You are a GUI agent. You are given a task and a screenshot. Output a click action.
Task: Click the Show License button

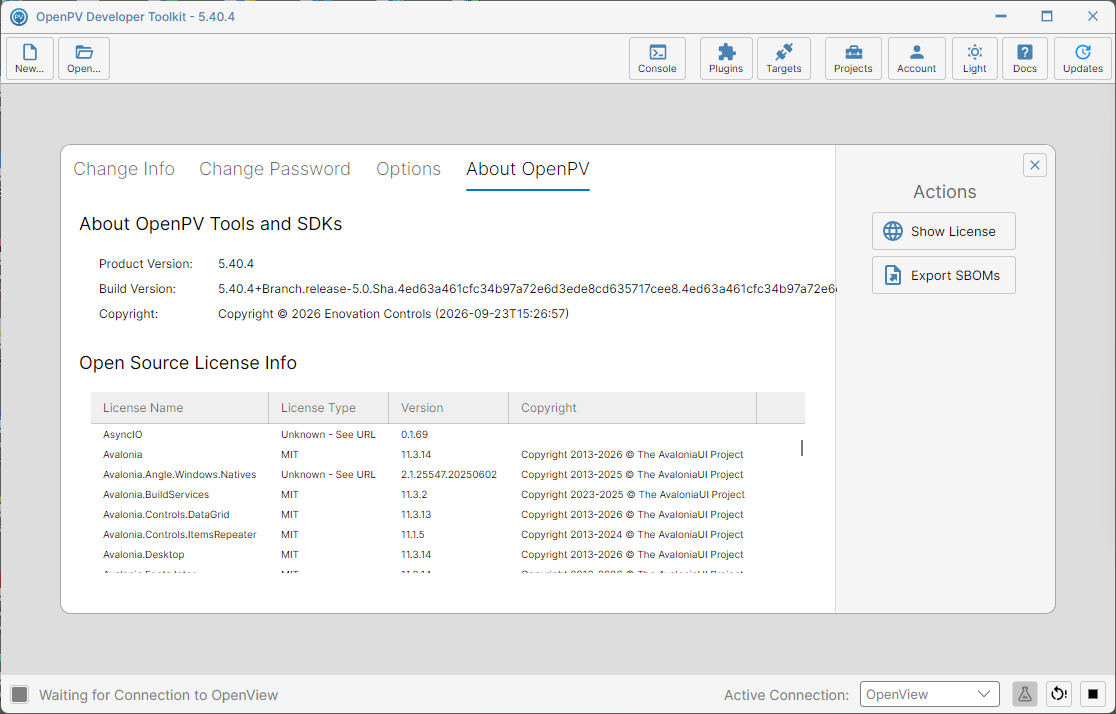coord(944,231)
